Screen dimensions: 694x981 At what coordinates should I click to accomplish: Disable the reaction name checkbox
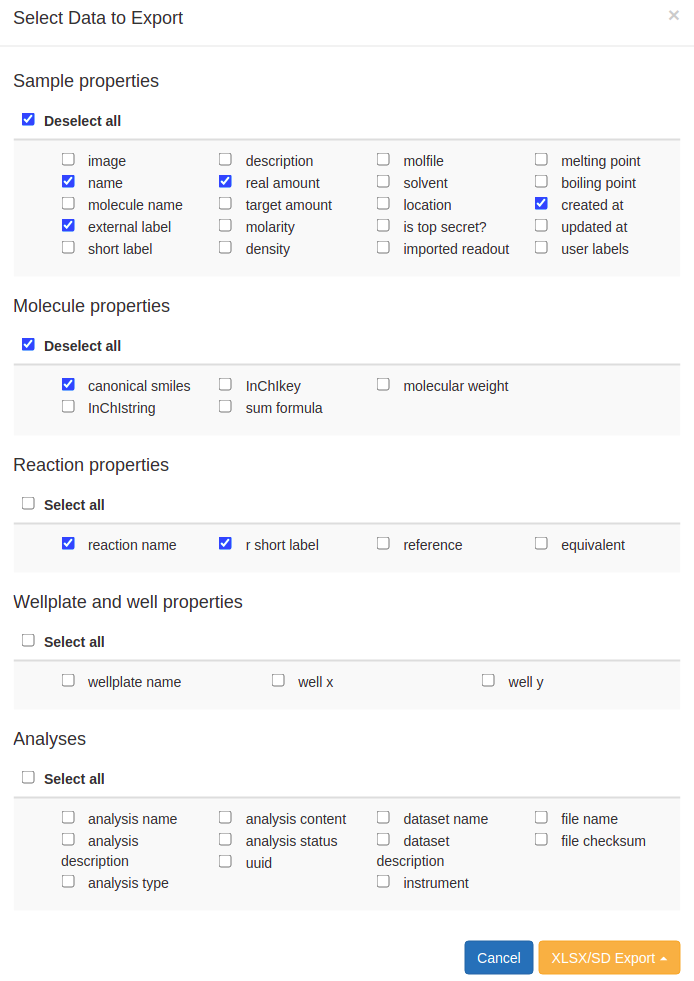tap(68, 542)
